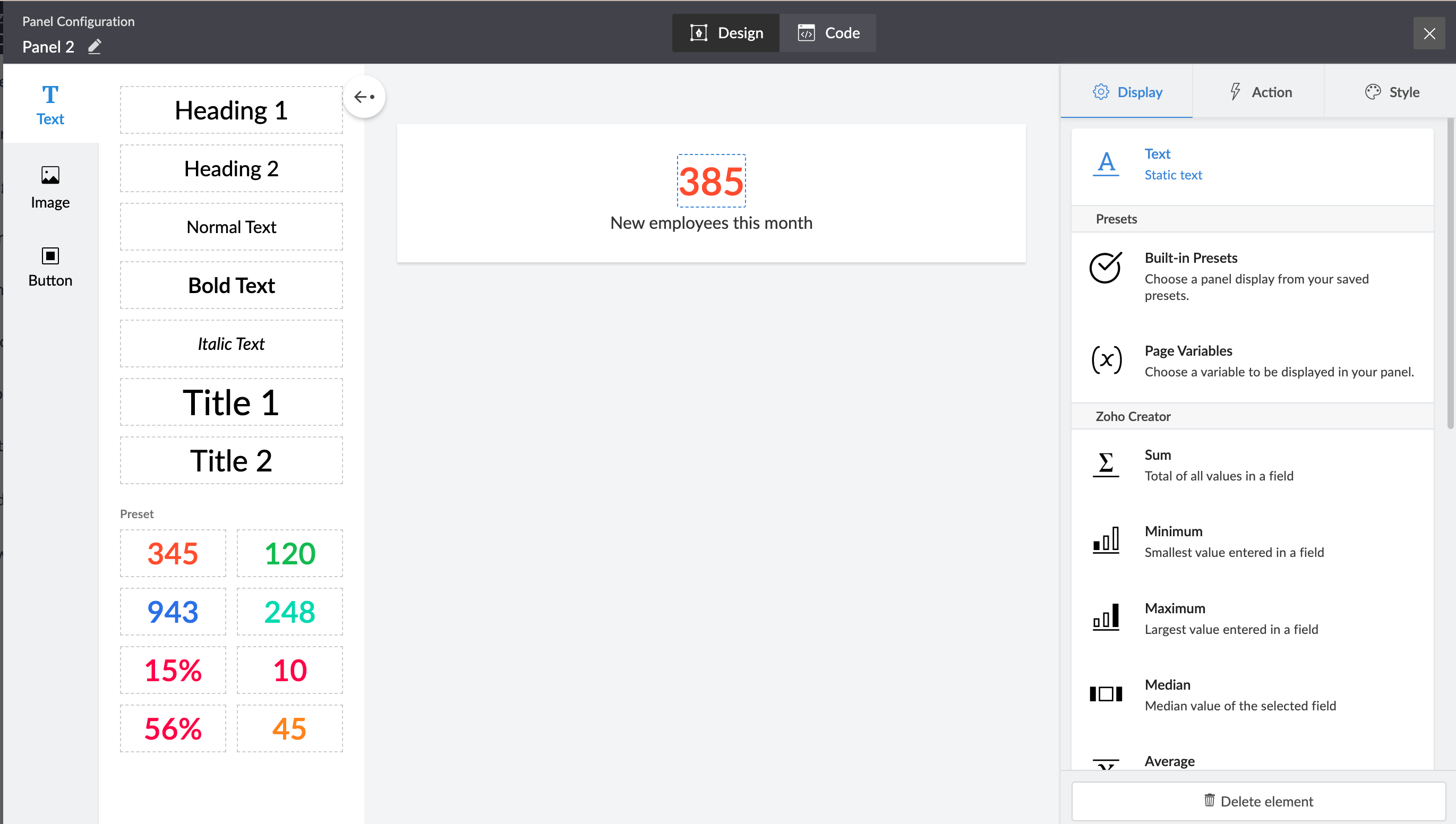Screen dimensions: 1456x824
Task: Select the Button element type in sidebar
Action: [50, 267]
